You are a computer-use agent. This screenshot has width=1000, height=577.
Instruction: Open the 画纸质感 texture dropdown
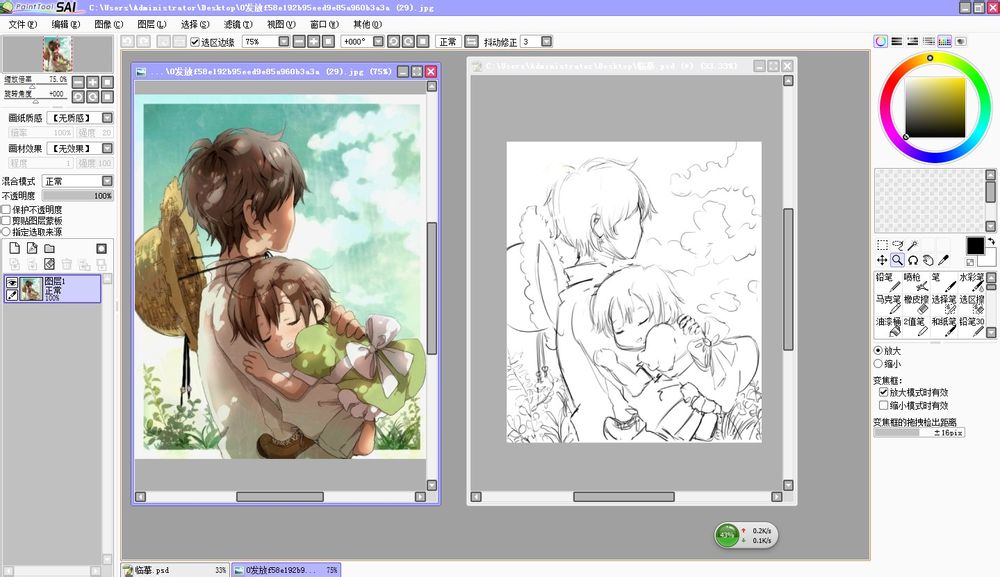click(x=107, y=118)
